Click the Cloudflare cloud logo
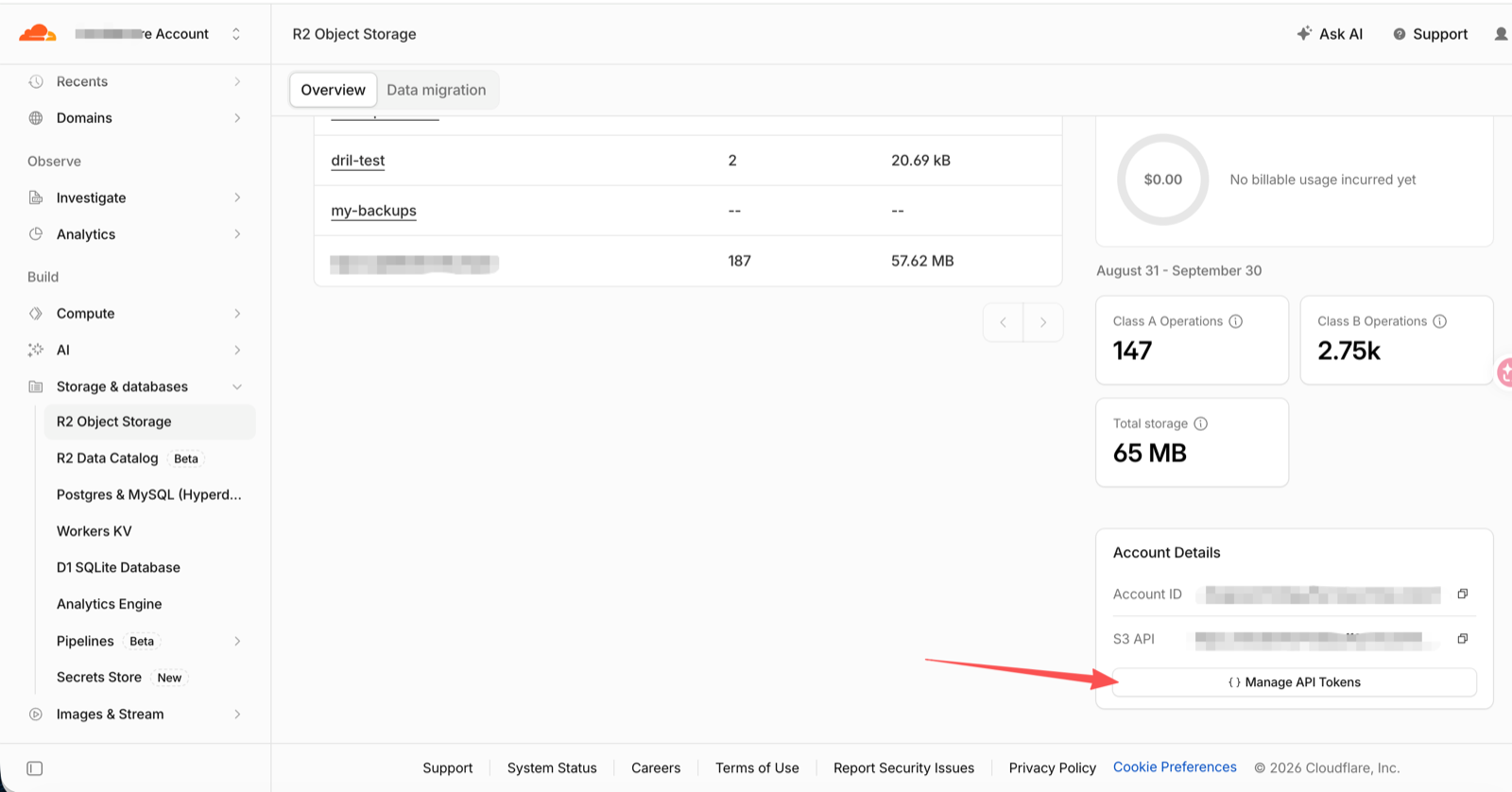Screen dimensions: 1512x792 (x=38, y=34)
